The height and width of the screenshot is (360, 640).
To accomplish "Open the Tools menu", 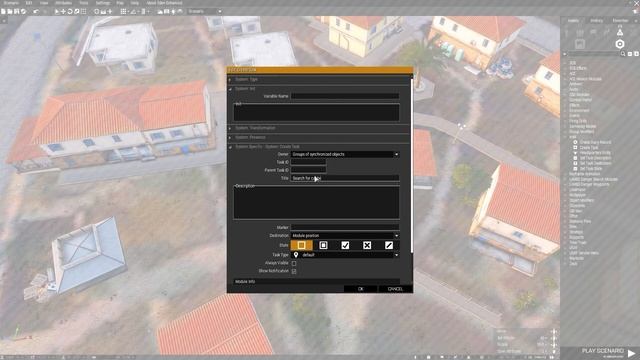I will tap(84, 3).
